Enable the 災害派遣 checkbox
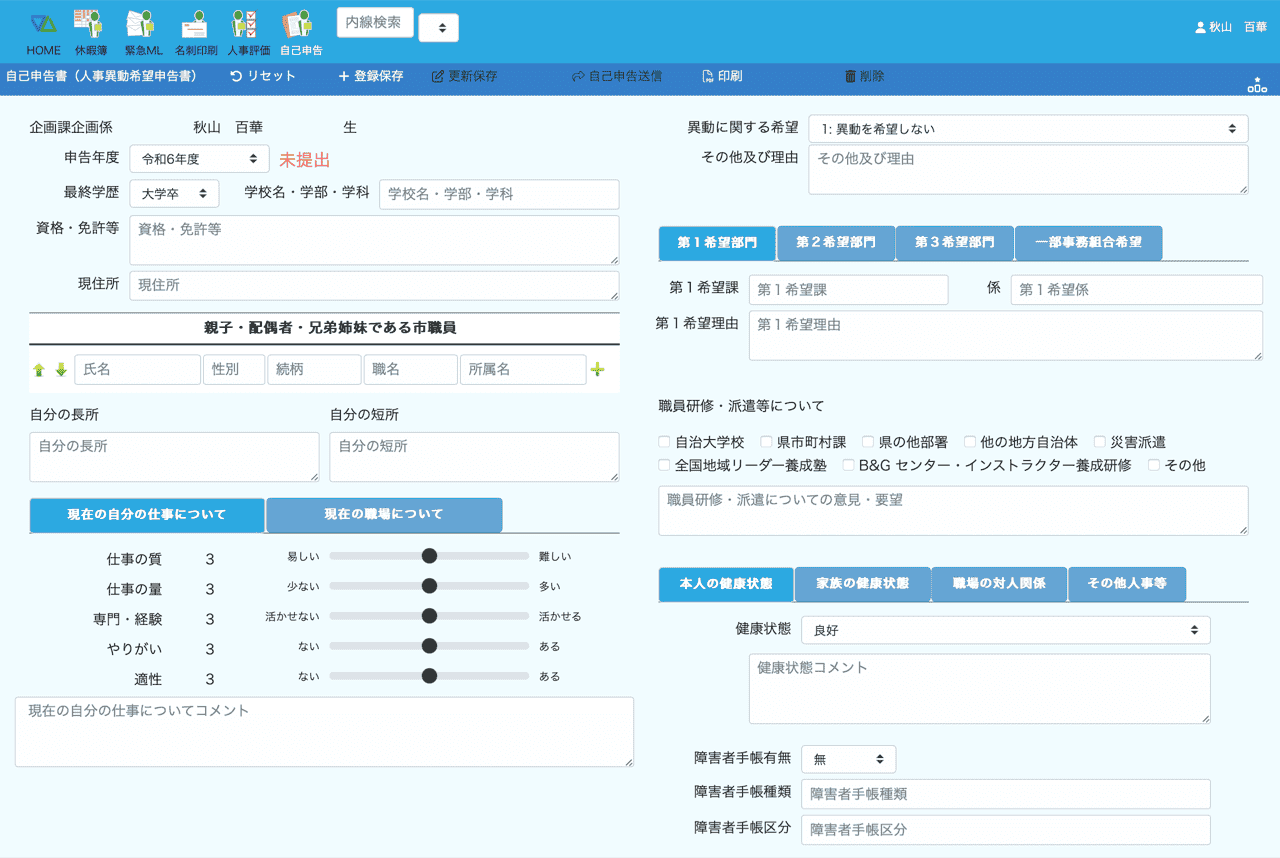The height and width of the screenshot is (858, 1280). (1100, 441)
